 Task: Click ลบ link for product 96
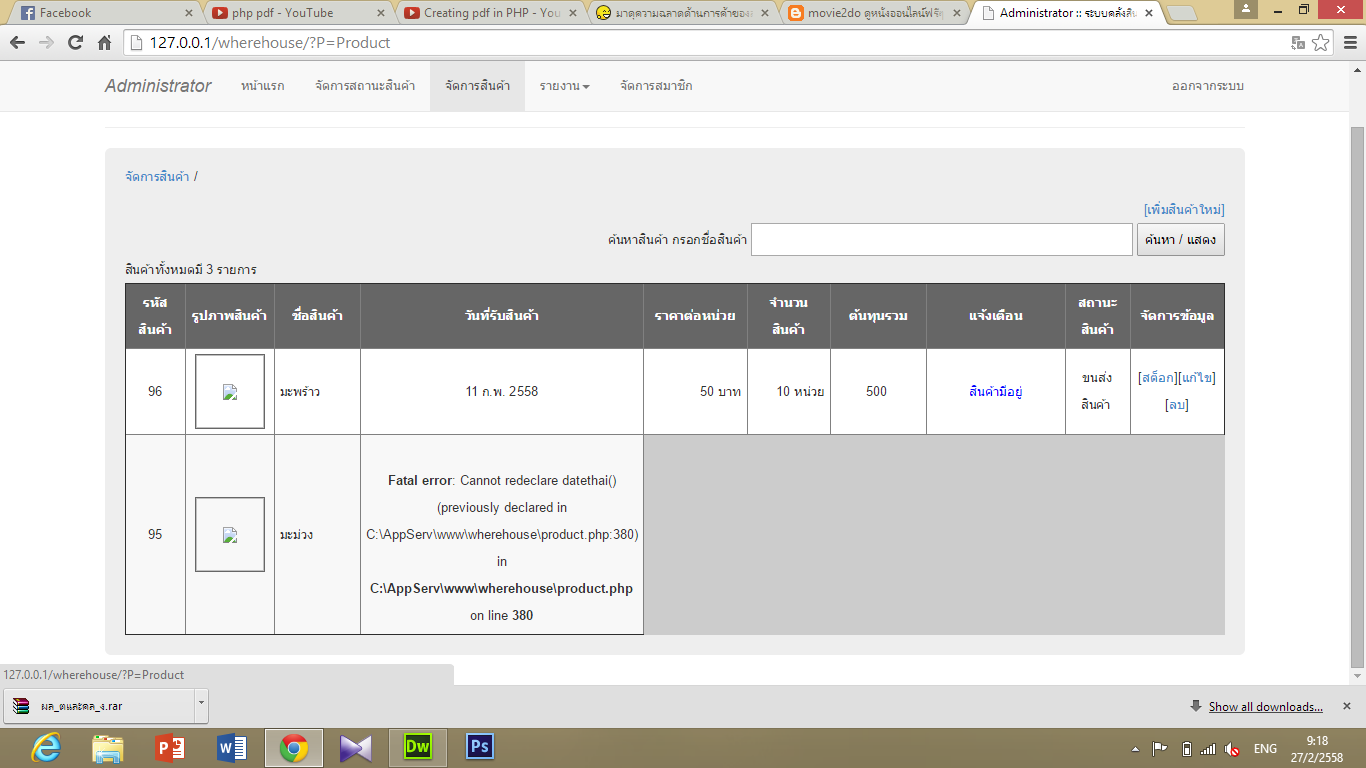point(1177,405)
